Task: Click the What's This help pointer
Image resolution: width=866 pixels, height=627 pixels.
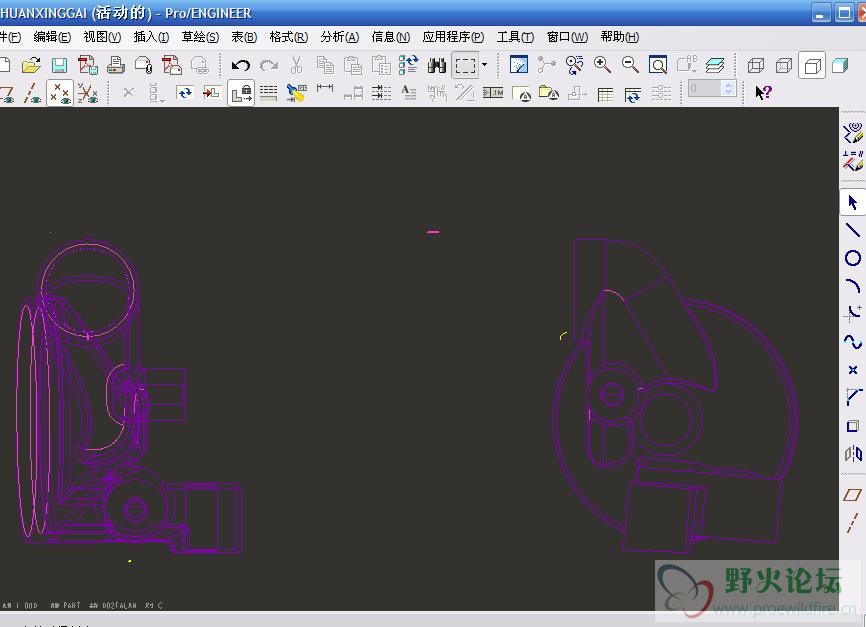Action: point(763,92)
